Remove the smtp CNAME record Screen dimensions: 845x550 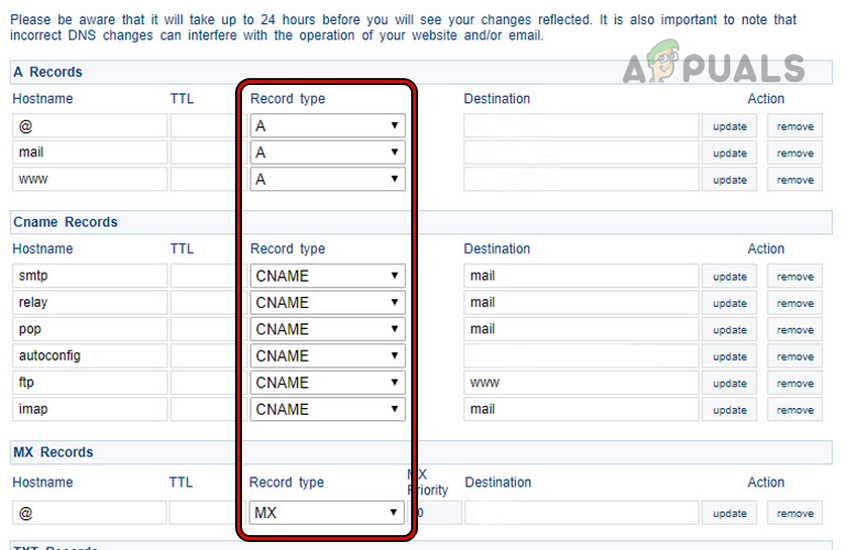click(x=795, y=277)
